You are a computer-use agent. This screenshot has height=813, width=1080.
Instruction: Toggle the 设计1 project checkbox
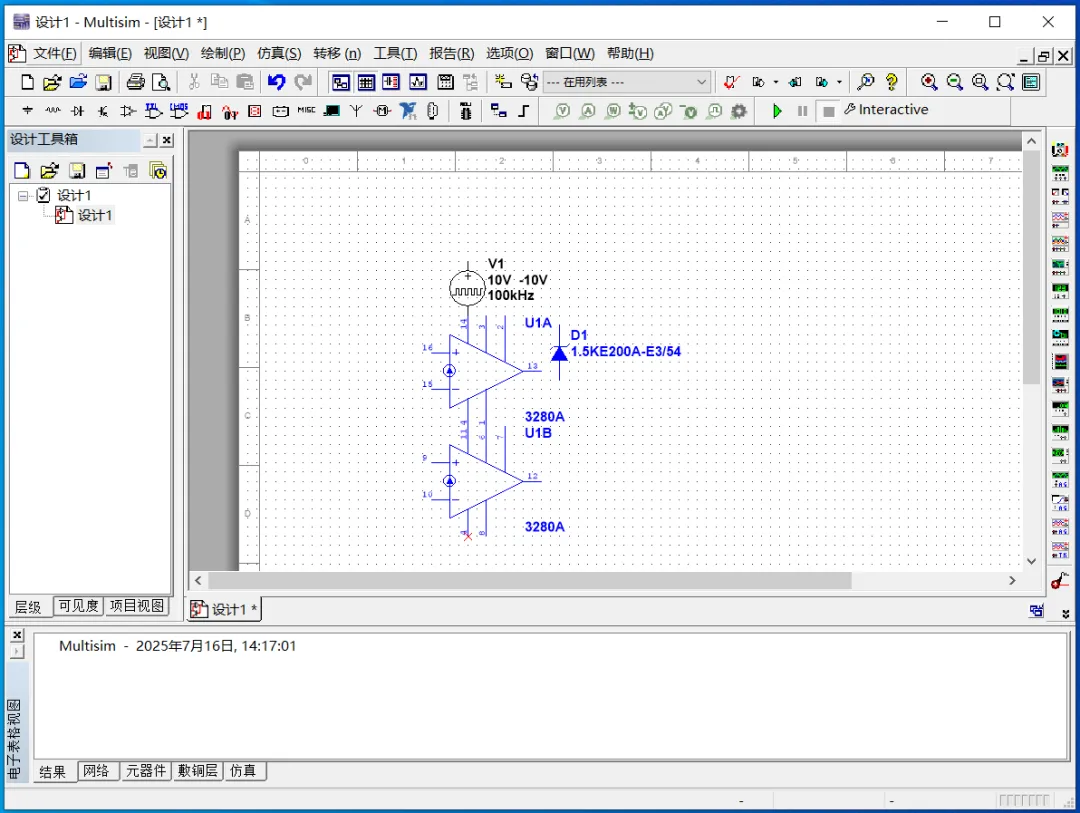coord(43,195)
